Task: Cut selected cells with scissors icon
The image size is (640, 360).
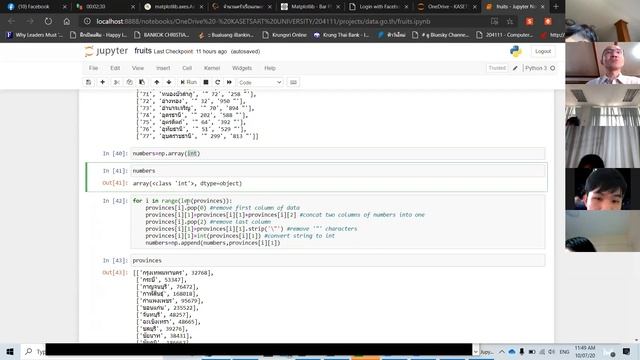Action: [117, 82]
